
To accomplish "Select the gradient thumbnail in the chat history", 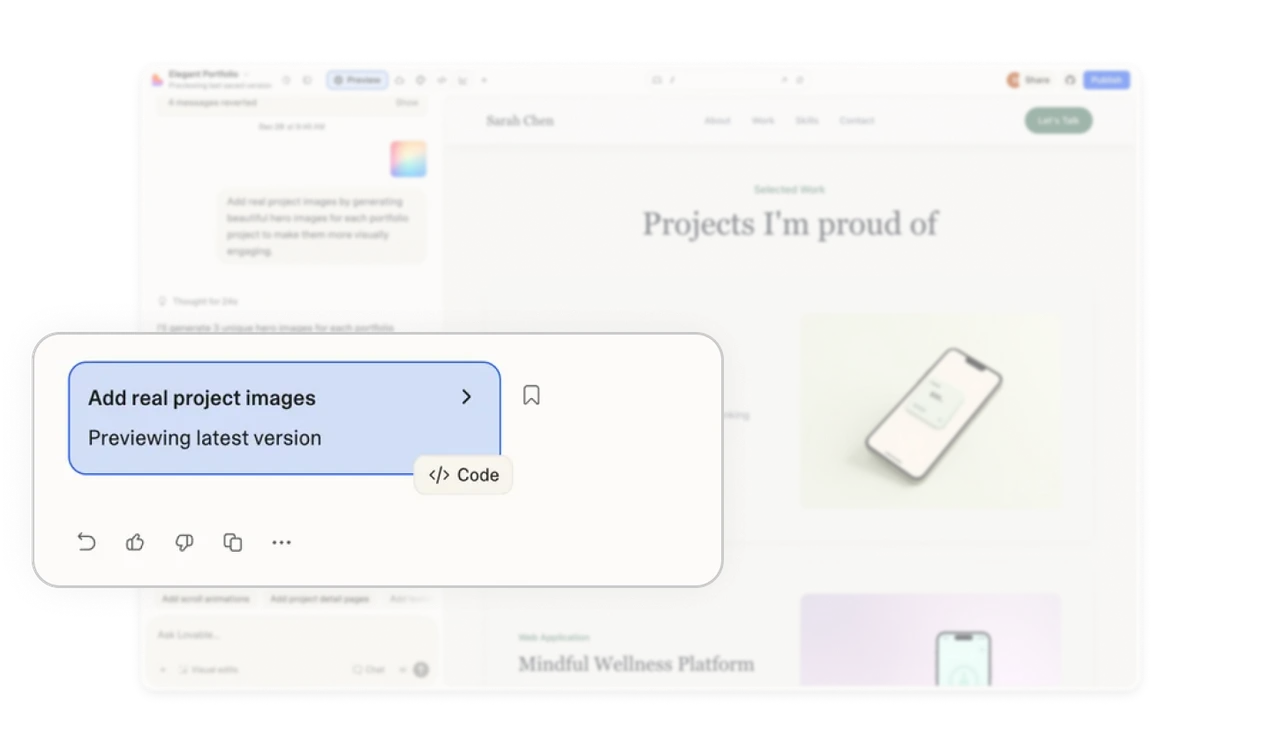I will pos(408,158).
